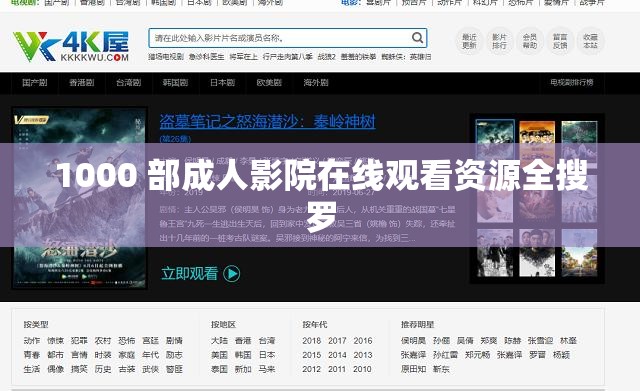
Task: Filter by genre 都市
Action: (x=56, y=355)
